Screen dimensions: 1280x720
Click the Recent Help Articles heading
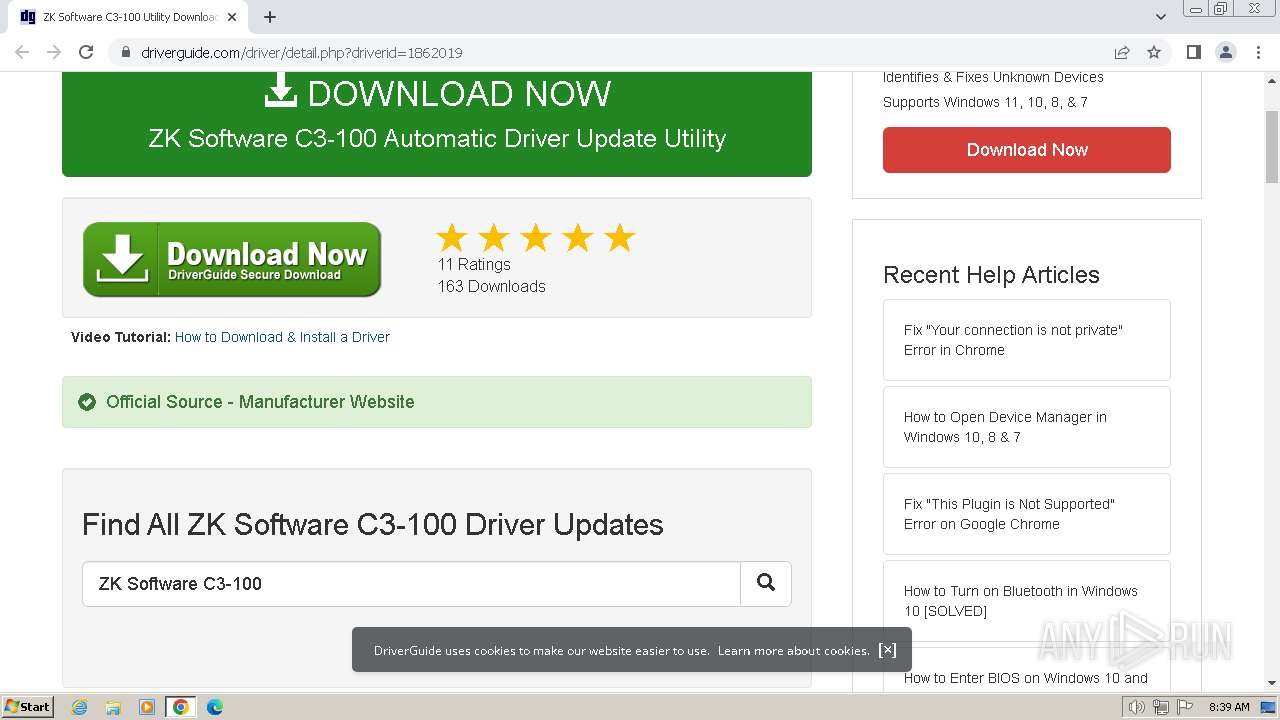991,275
